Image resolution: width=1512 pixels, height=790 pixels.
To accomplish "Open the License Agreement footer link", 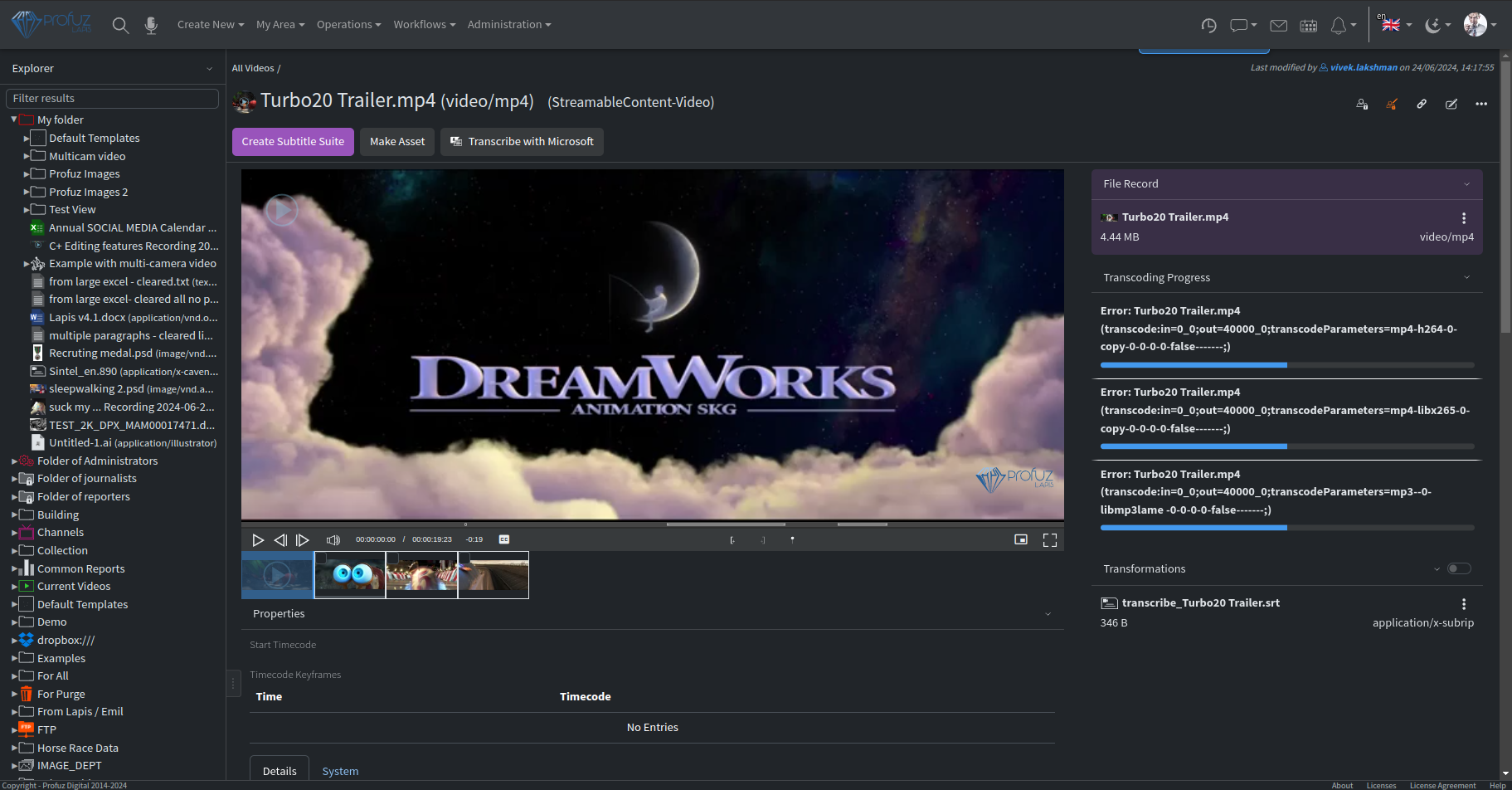I will 1442,785.
